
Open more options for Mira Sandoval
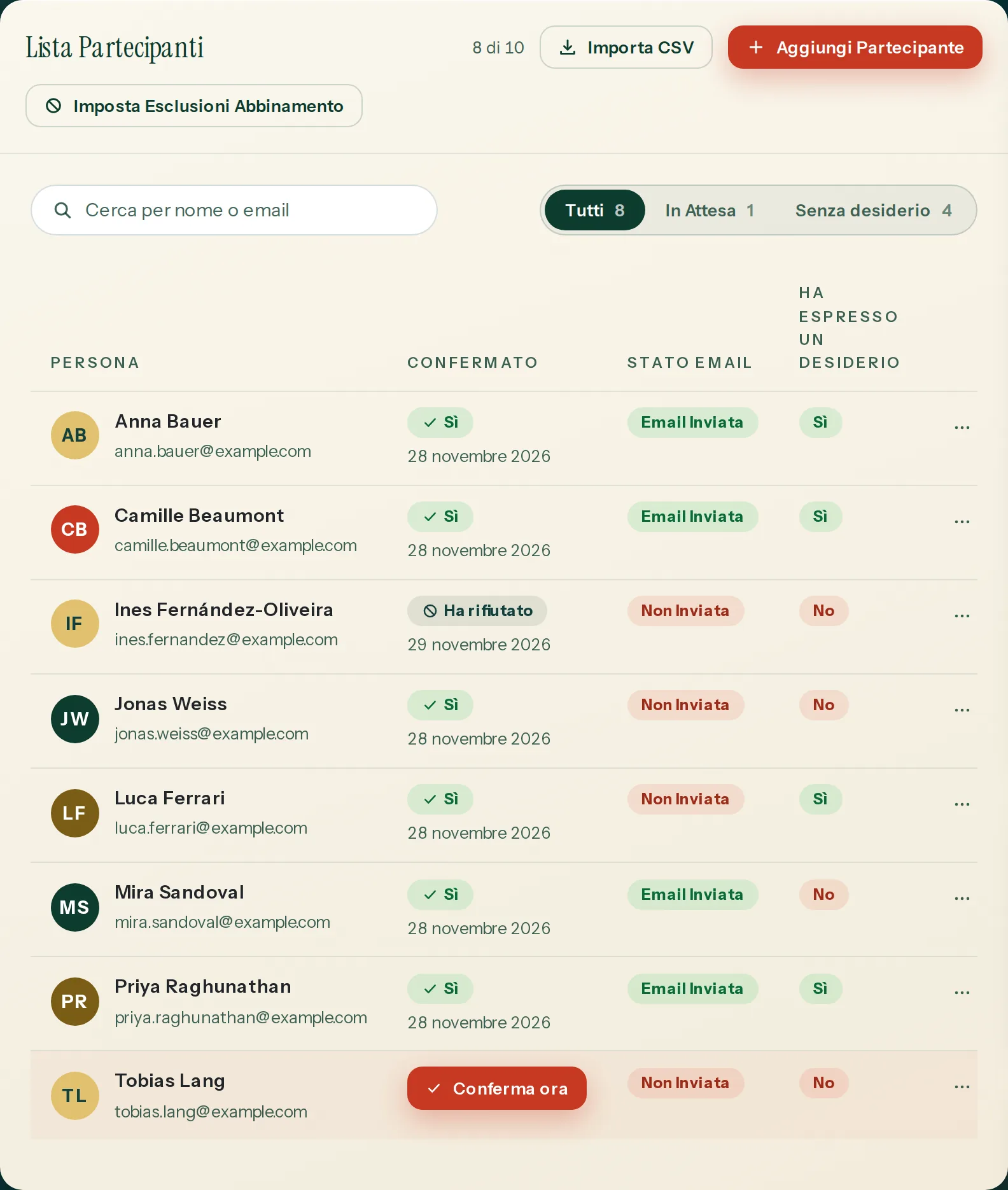962,898
